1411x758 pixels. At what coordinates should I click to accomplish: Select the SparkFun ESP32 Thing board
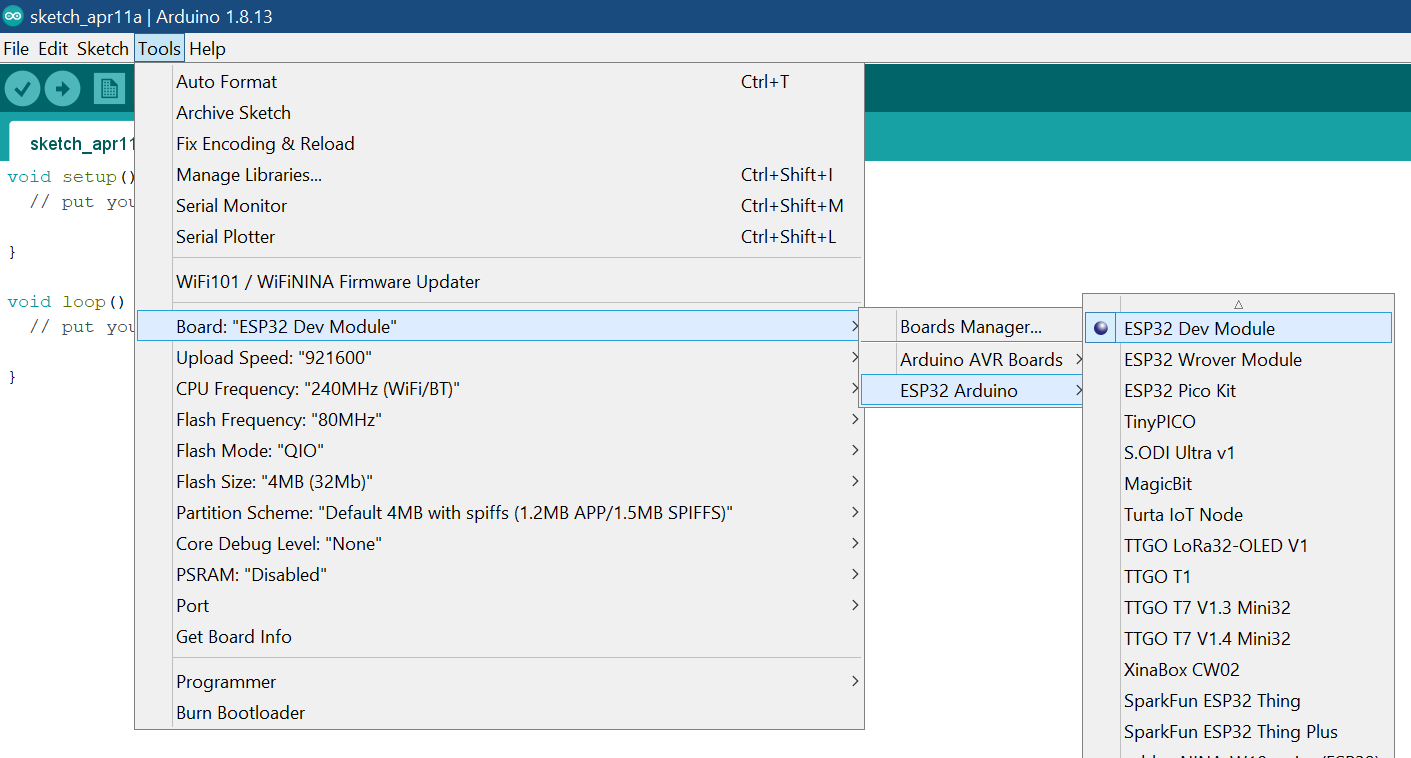(x=1238, y=701)
